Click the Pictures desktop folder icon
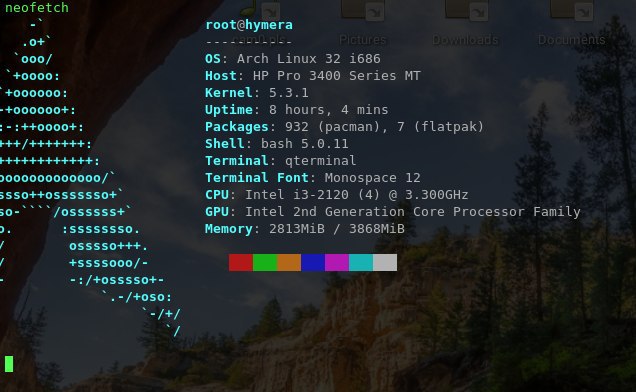 (x=362, y=10)
